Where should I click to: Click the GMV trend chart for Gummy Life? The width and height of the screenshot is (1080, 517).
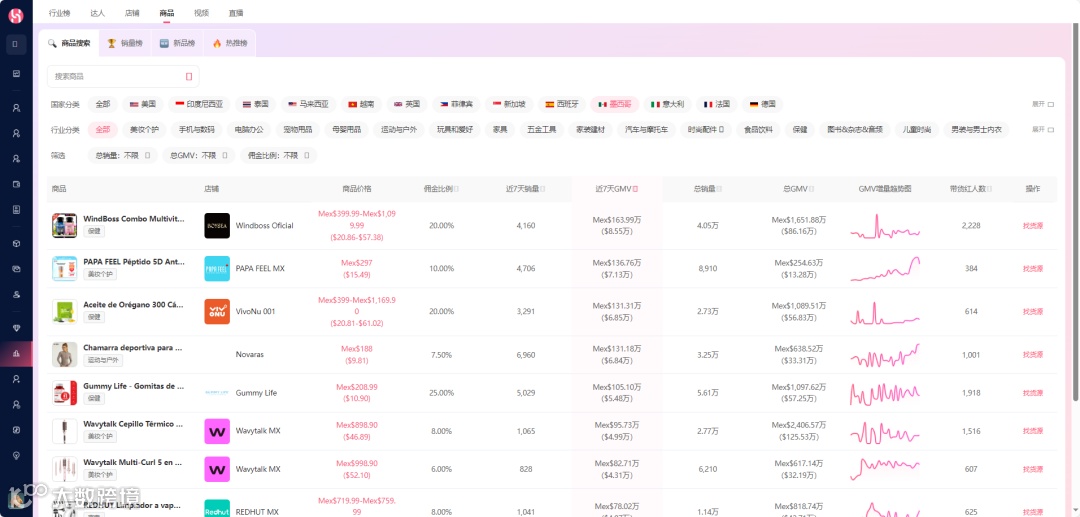click(884, 393)
